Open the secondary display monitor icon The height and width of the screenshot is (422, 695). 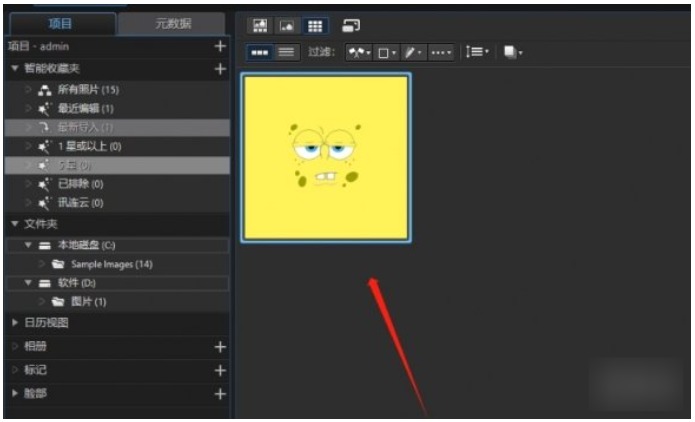point(351,26)
